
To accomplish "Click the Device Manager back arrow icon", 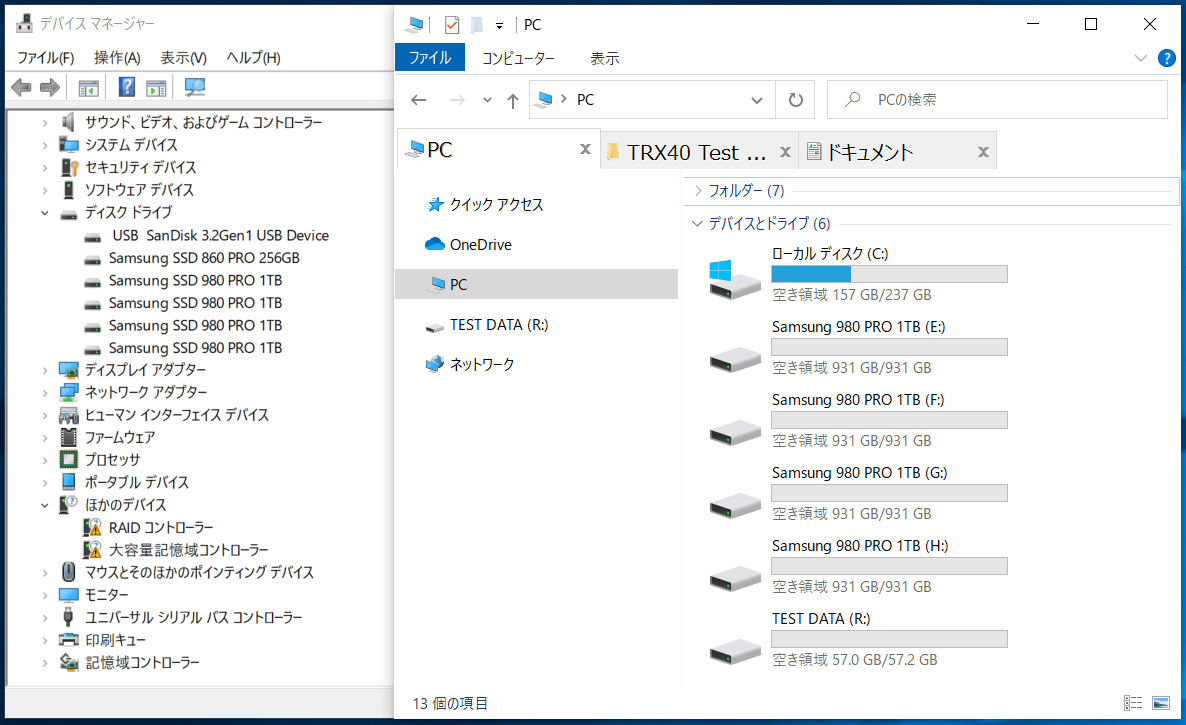I will [x=21, y=88].
